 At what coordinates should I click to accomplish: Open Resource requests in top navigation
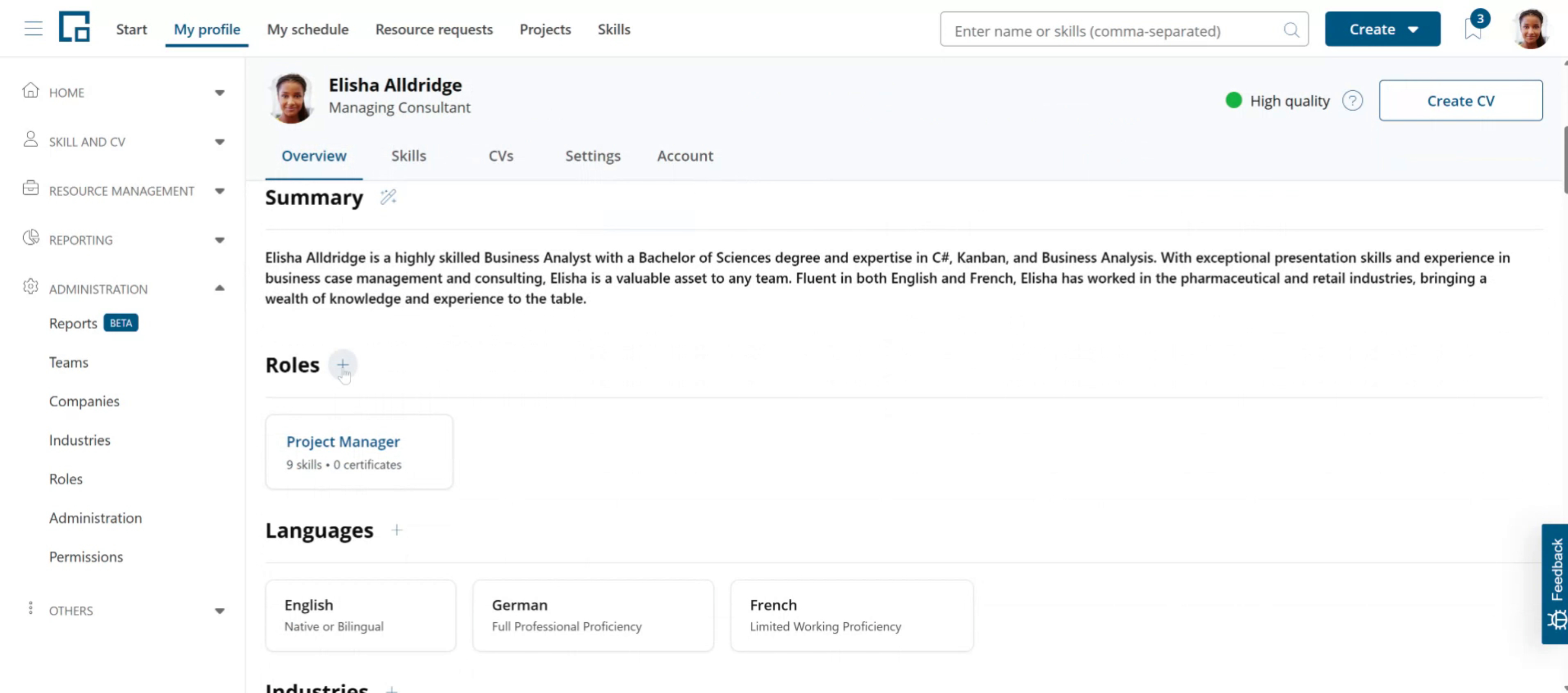point(433,29)
